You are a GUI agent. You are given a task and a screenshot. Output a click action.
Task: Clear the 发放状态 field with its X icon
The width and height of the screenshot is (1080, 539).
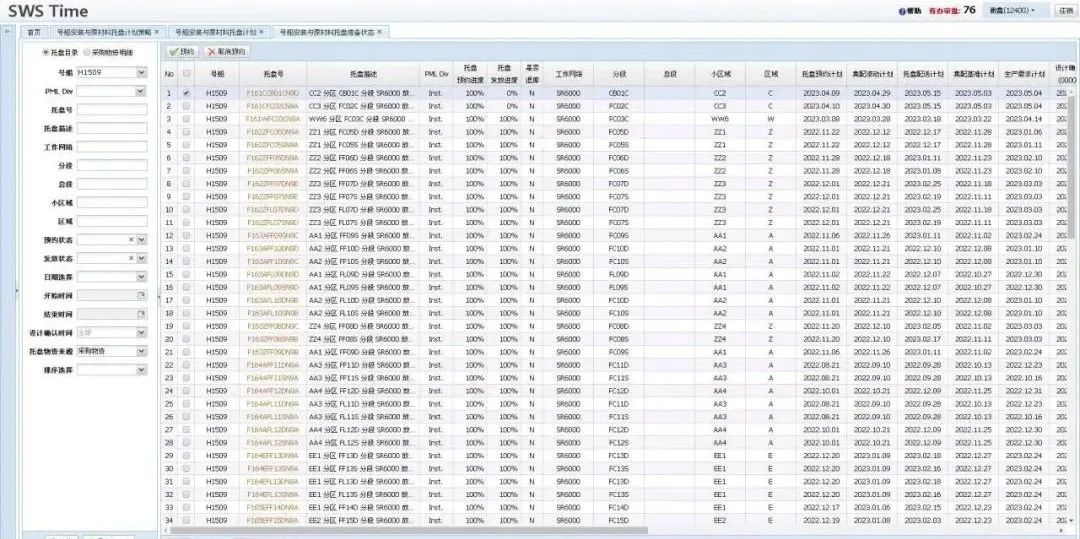point(131,258)
